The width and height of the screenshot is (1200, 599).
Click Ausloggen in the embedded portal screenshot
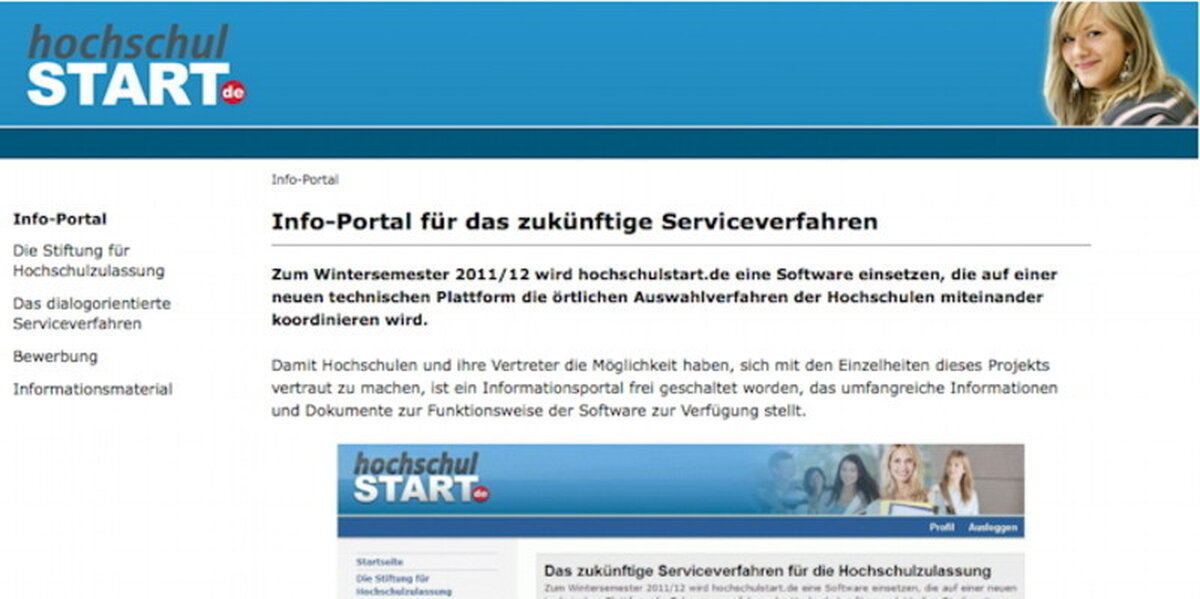(992, 527)
